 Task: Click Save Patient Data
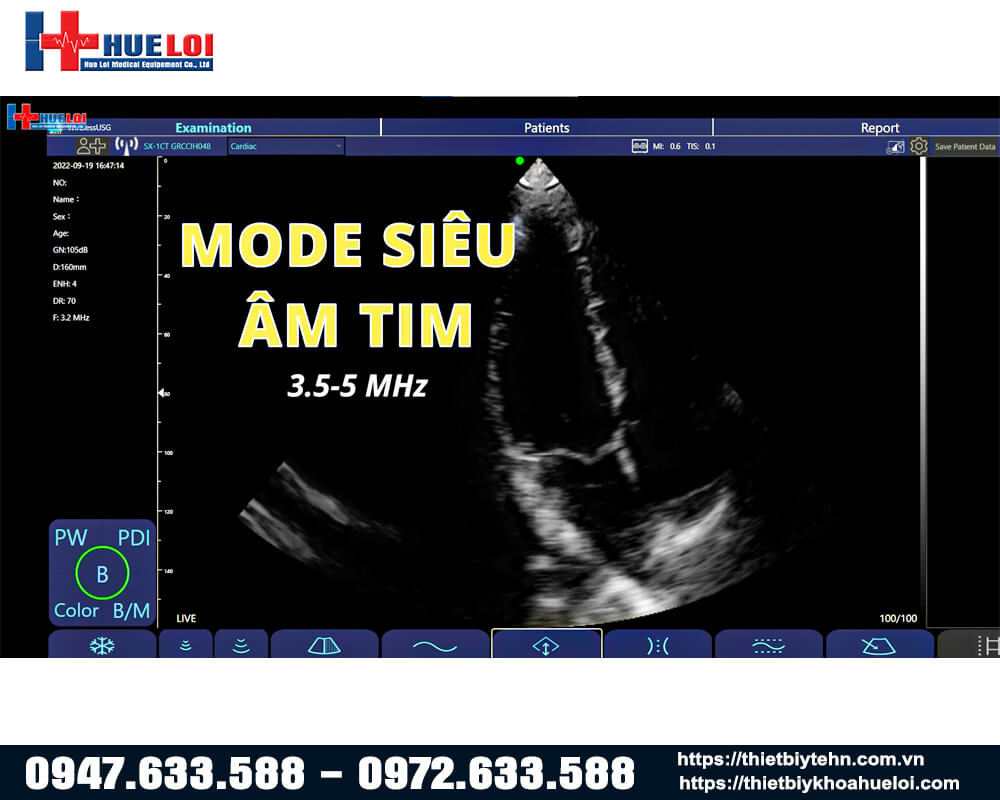pyautogui.click(x=964, y=147)
